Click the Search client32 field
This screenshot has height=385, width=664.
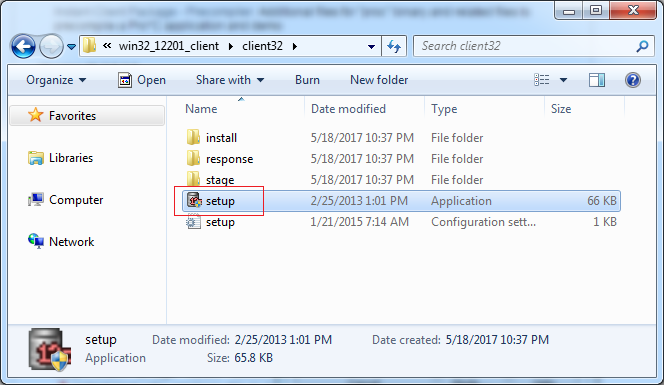(x=534, y=46)
